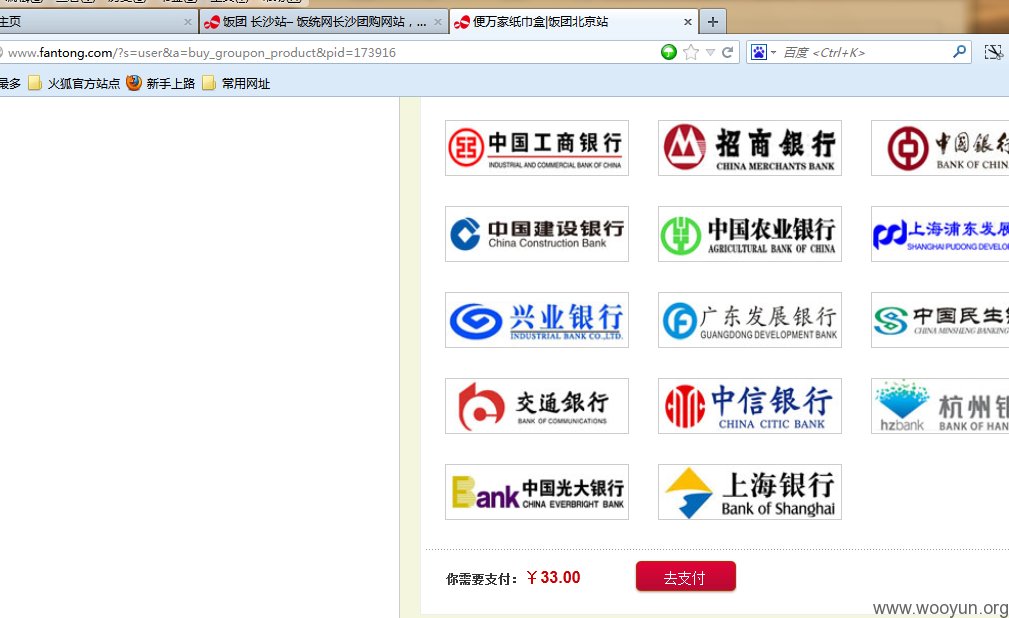This screenshot has height=618, width=1009.
Task: Click the search magnifier icon
Action: (x=959, y=52)
